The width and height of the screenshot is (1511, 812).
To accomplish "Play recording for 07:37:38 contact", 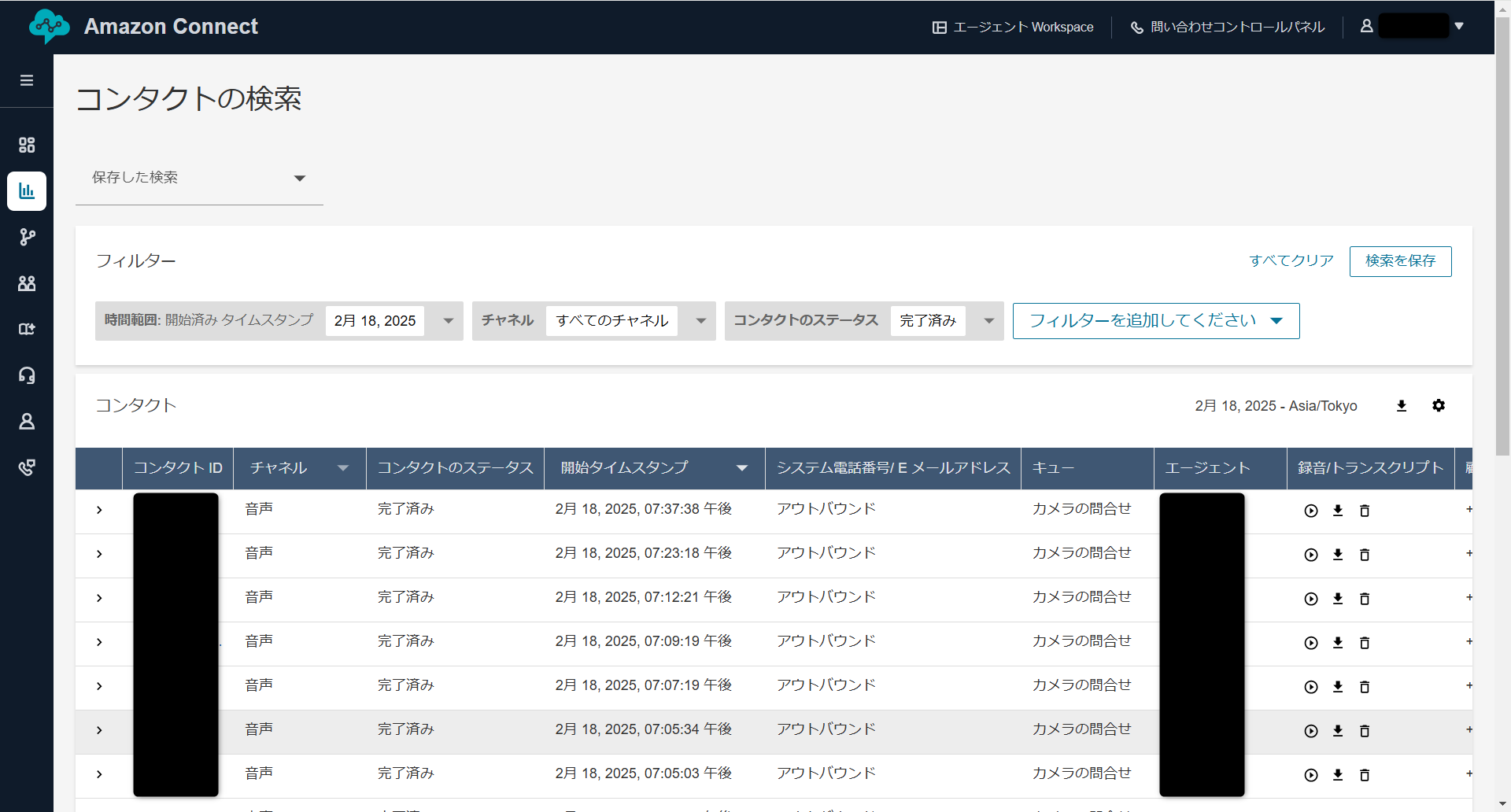I will [x=1311, y=511].
